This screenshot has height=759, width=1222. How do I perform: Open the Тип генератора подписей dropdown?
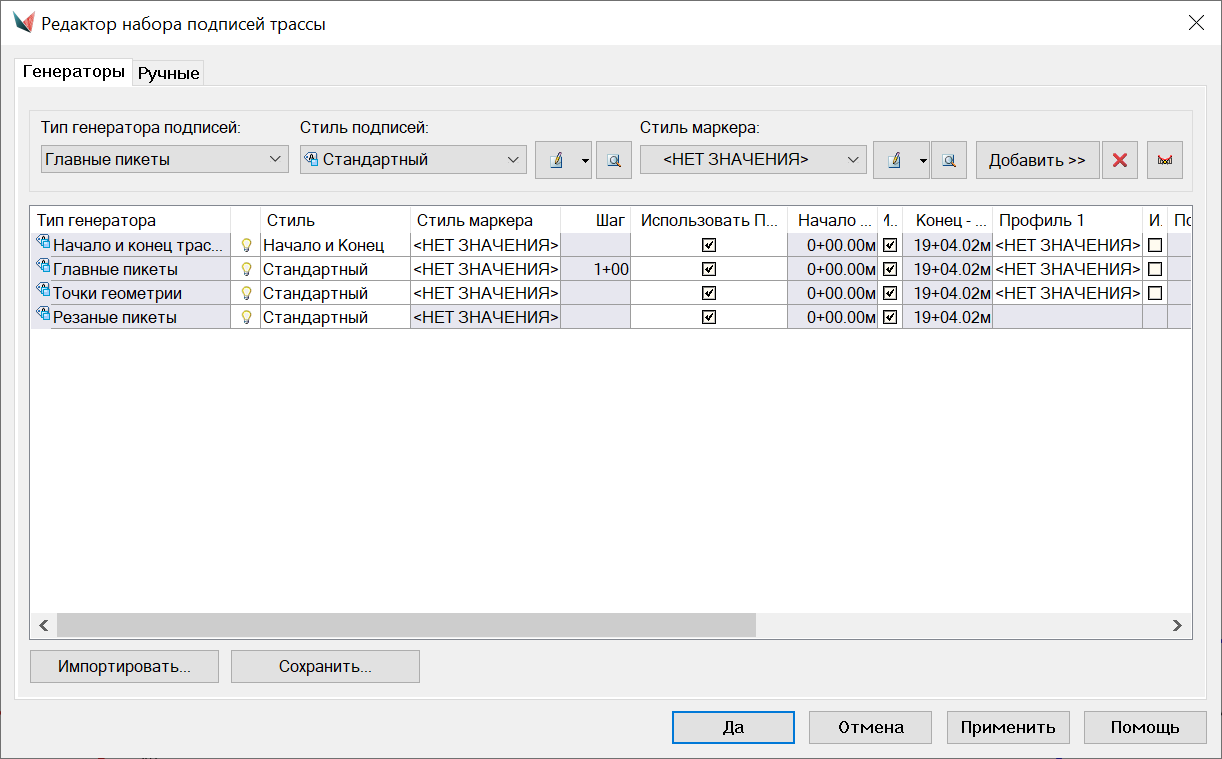(x=165, y=159)
